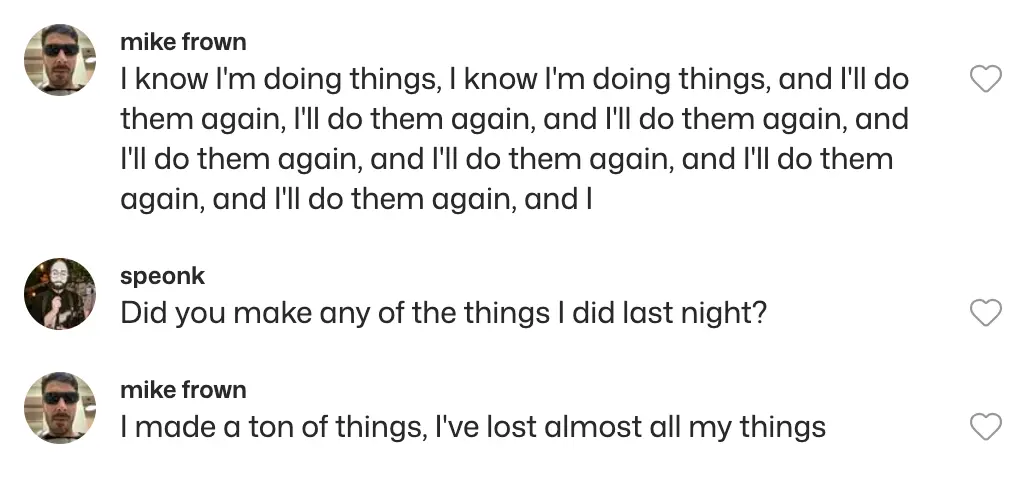
Task: Select the comment "Did you make any of the things"
Action: pos(443,313)
